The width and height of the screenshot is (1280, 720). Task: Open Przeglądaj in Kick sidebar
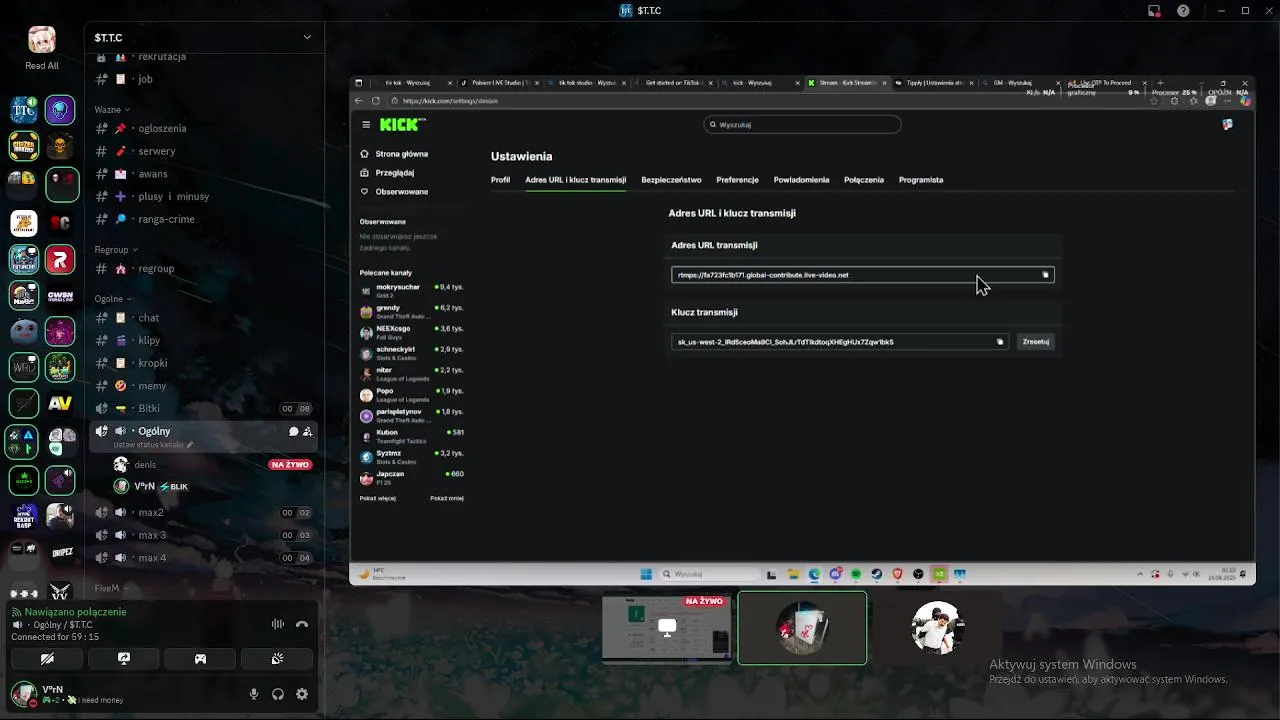coord(388,173)
